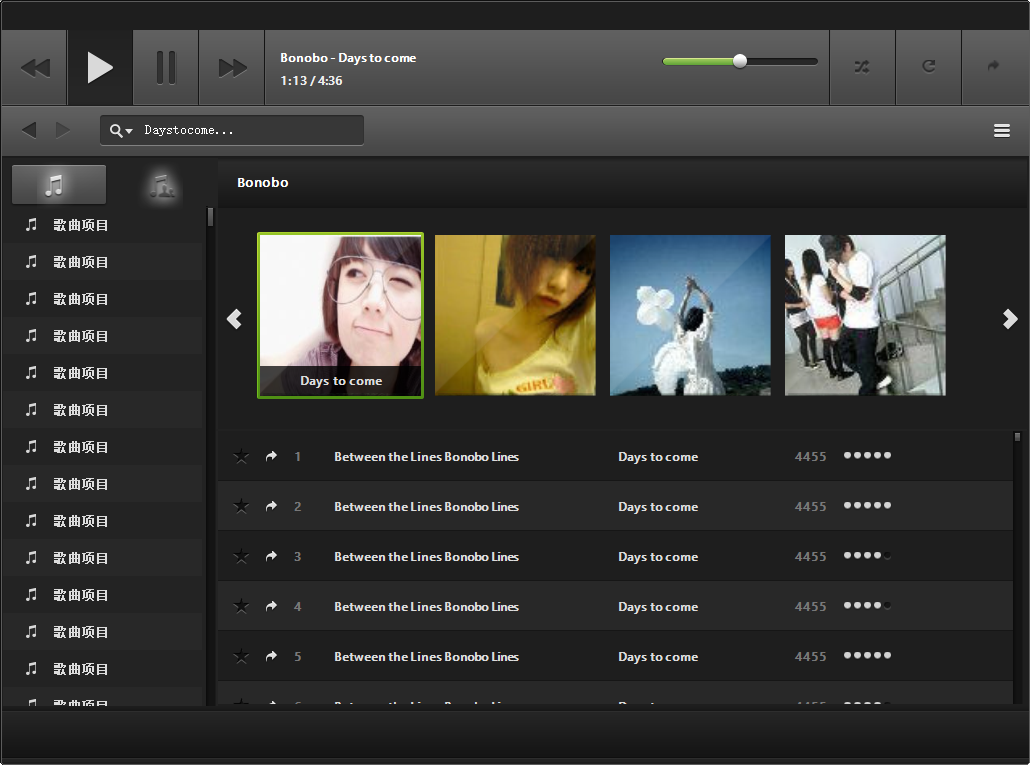Viewport: 1030px width, 765px height.
Task: Select the fourth 歌曲项目 sidebar item
Action: 102,336
